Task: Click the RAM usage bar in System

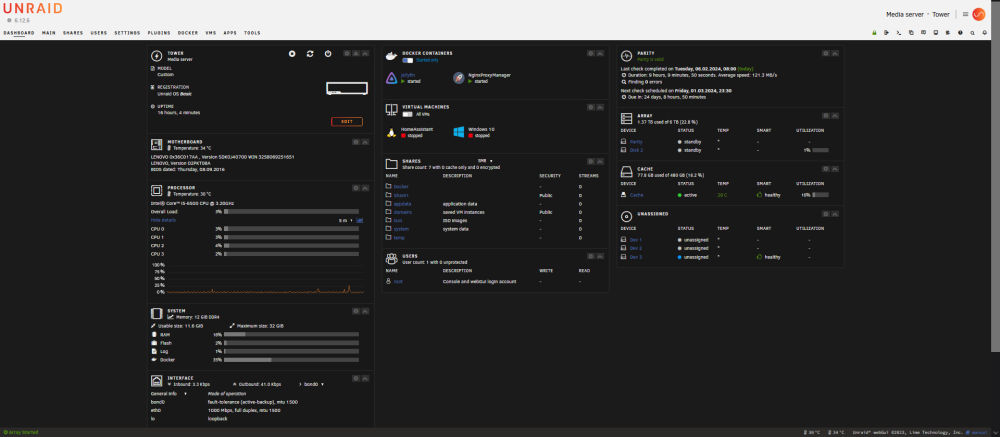Action: (291, 334)
